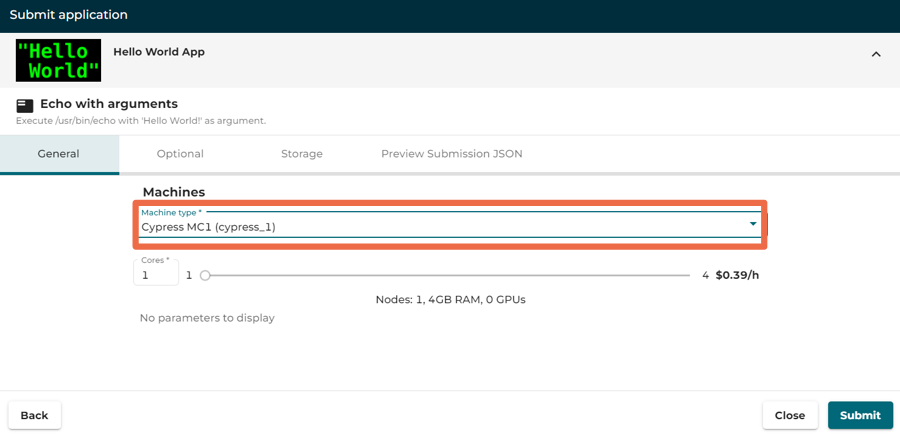900x436 pixels.
Task: Click the terminal icon beside Echo with arguments
Action: (x=25, y=105)
